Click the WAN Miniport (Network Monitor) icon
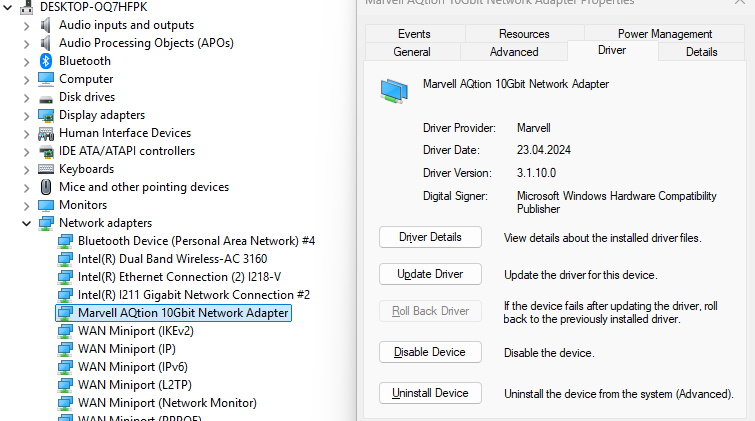755x421 pixels. [x=65, y=403]
